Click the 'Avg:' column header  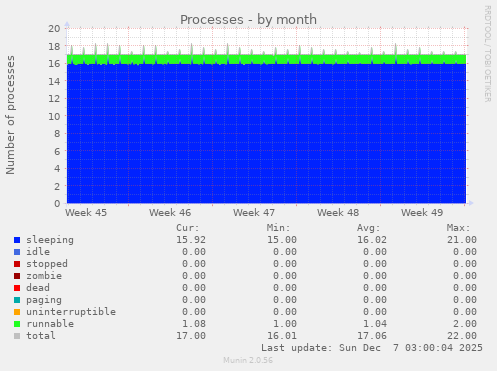pyautogui.click(x=368, y=228)
